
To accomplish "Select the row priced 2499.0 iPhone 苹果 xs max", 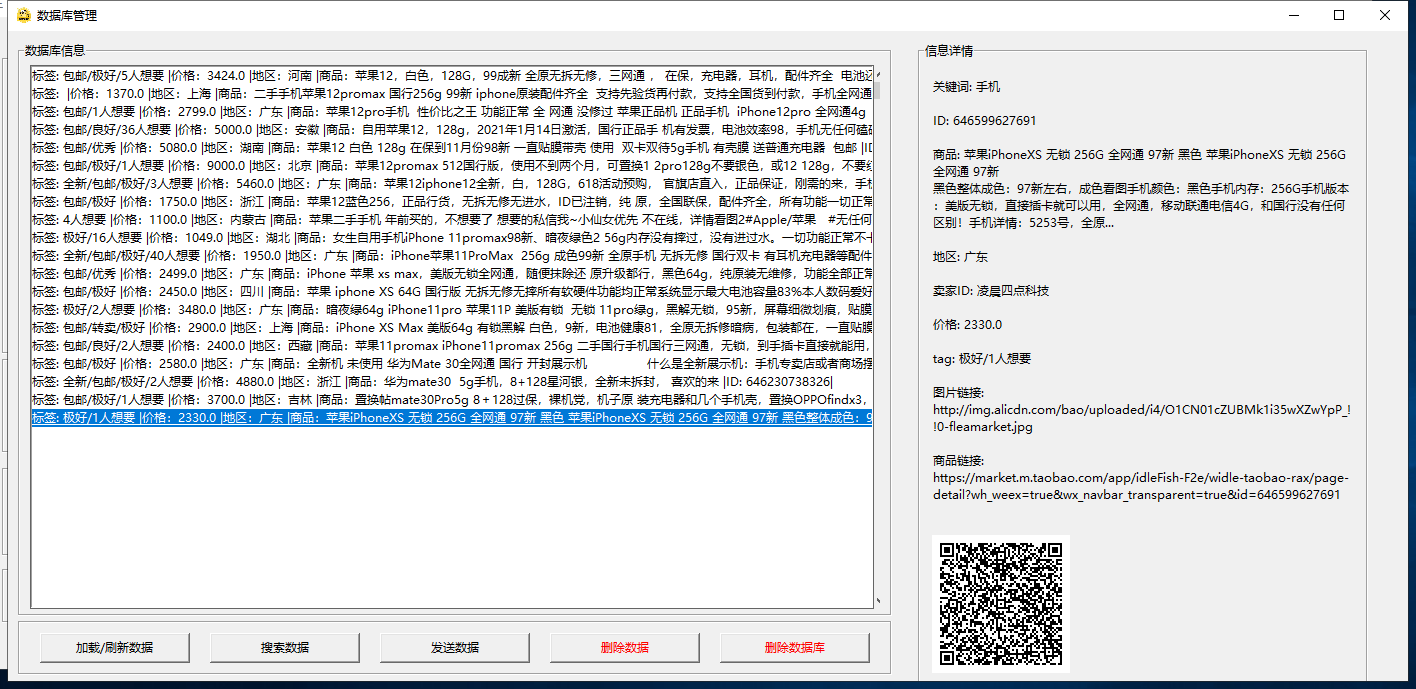I will tap(452, 273).
